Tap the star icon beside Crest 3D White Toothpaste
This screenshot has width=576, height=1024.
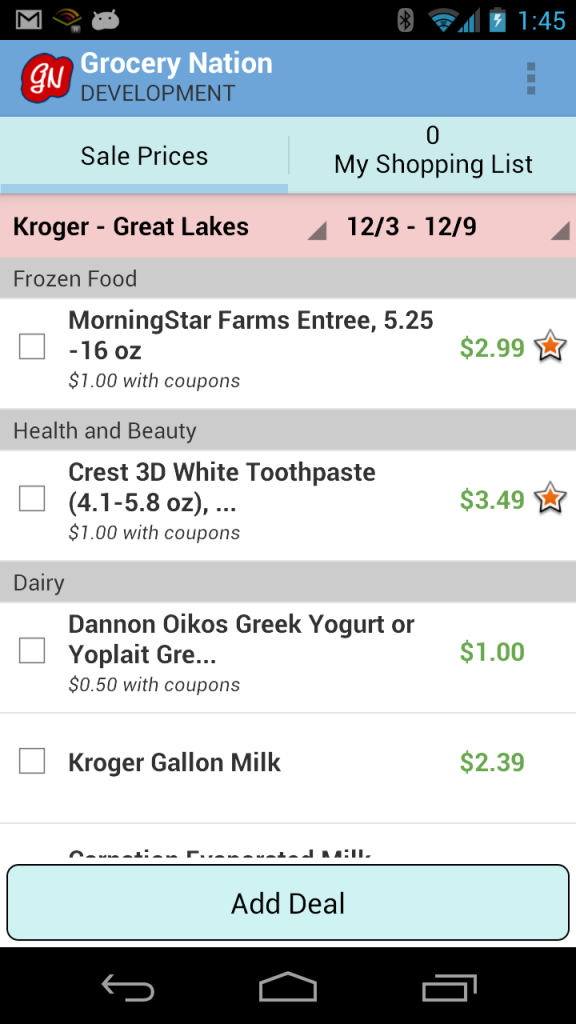coord(550,499)
